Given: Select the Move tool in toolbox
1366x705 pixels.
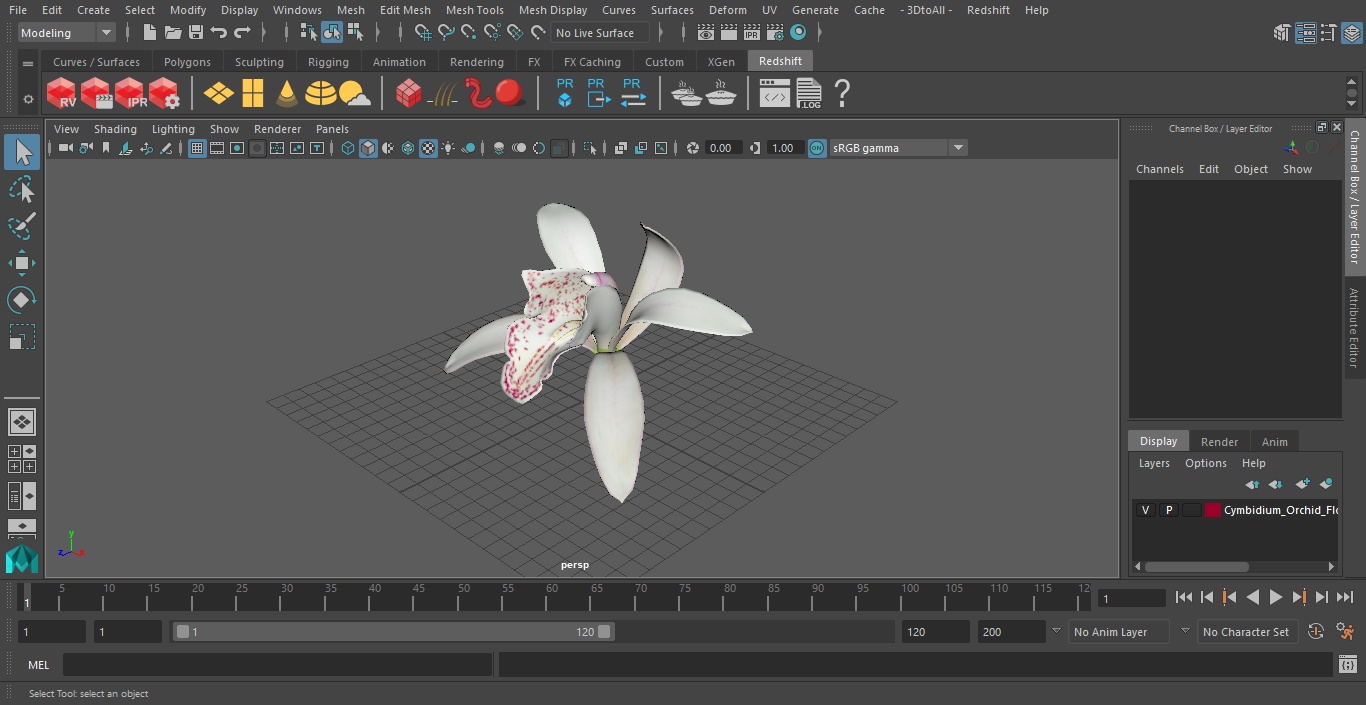Looking at the screenshot, I should pyautogui.click(x=21, y=263).
